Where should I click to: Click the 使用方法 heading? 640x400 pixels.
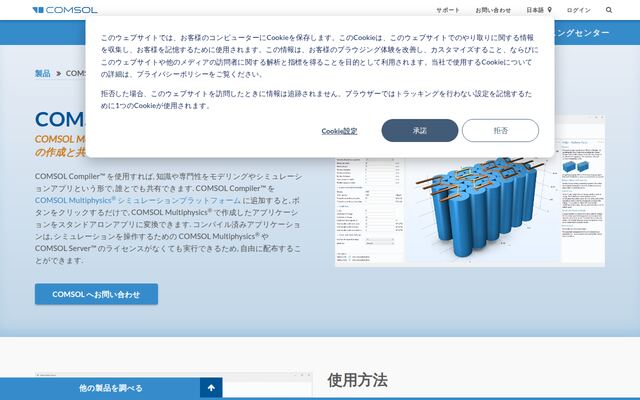tap(357, 380)
